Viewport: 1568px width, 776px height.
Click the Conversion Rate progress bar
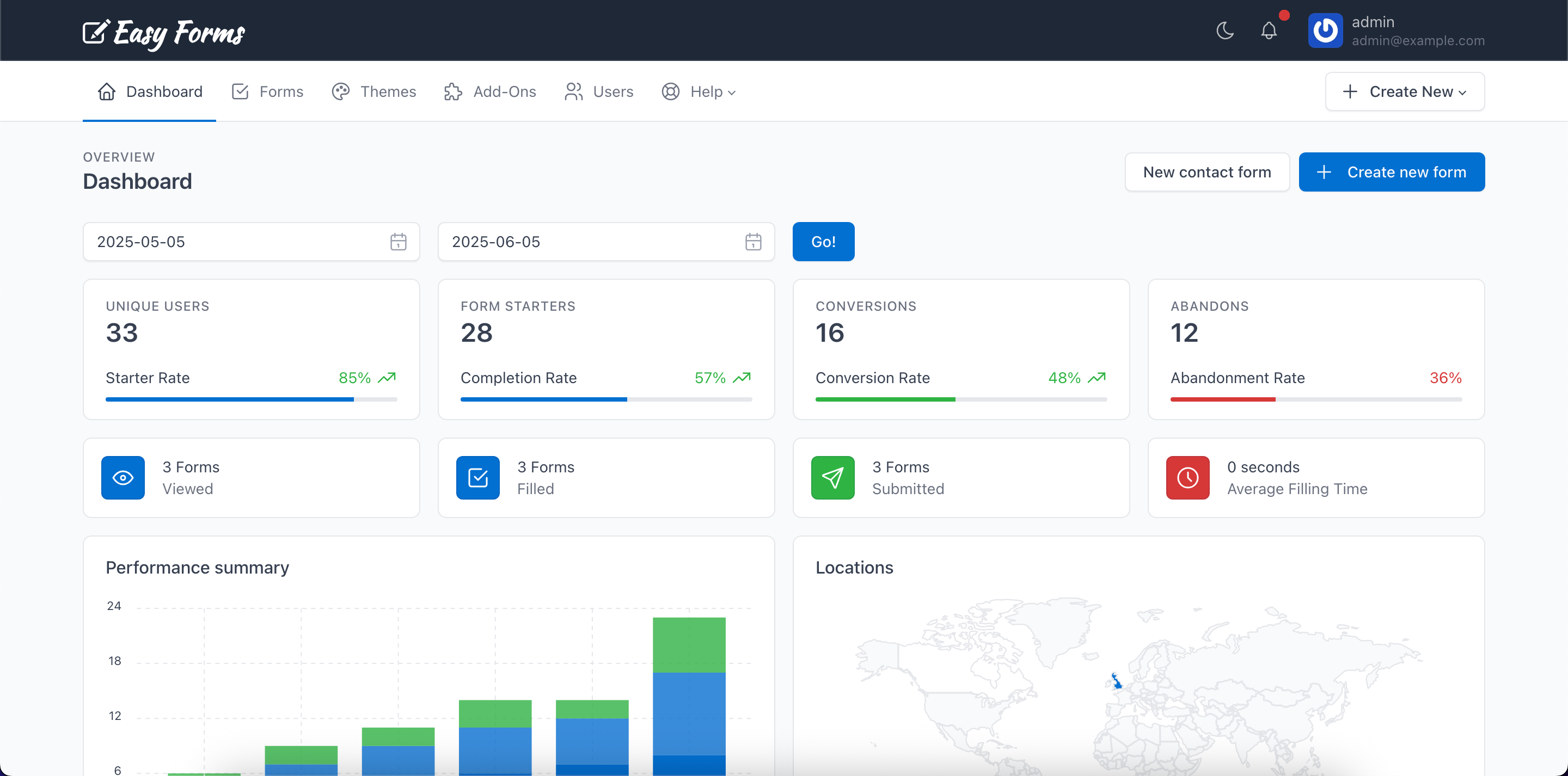coord(960,399)
